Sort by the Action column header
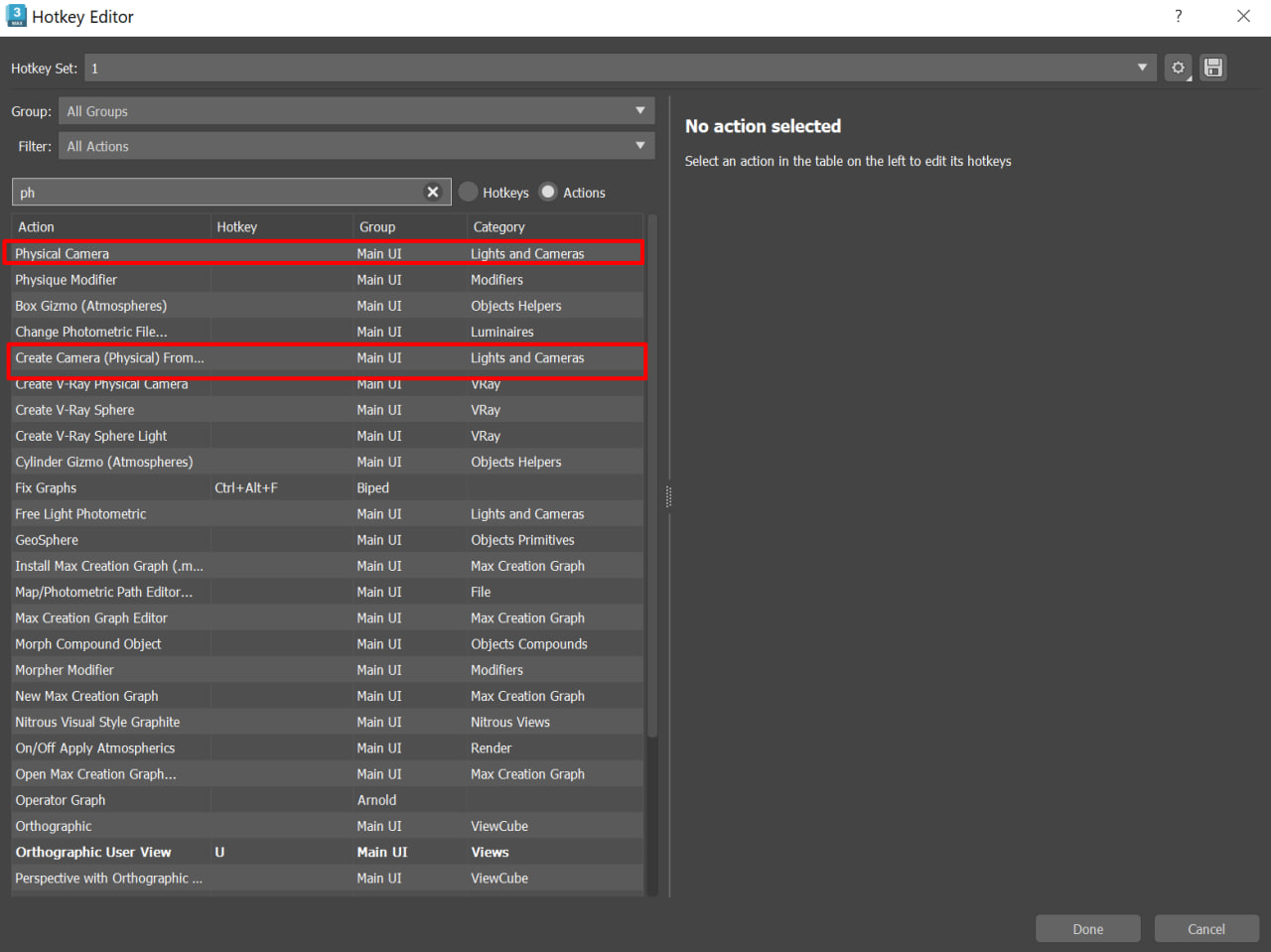Screen dimensions: 1271x952 pyautogui.click(x=111, y=227)
